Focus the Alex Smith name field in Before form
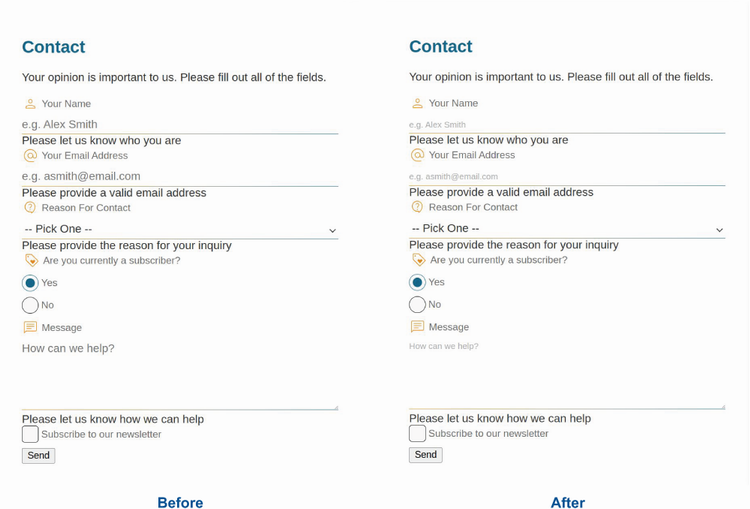 coord(180,125)
